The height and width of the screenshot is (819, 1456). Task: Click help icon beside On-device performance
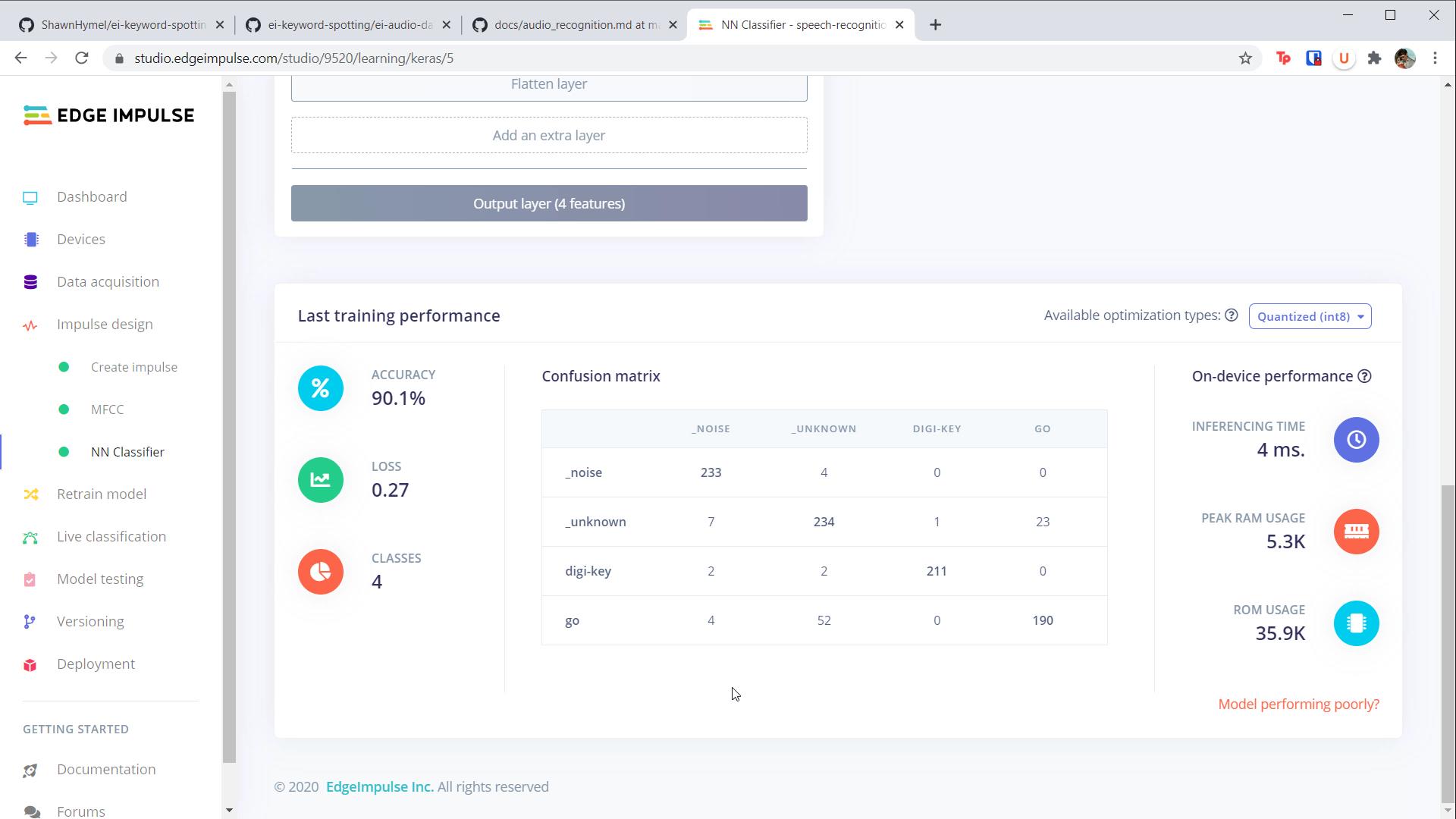coord(1364,377)
